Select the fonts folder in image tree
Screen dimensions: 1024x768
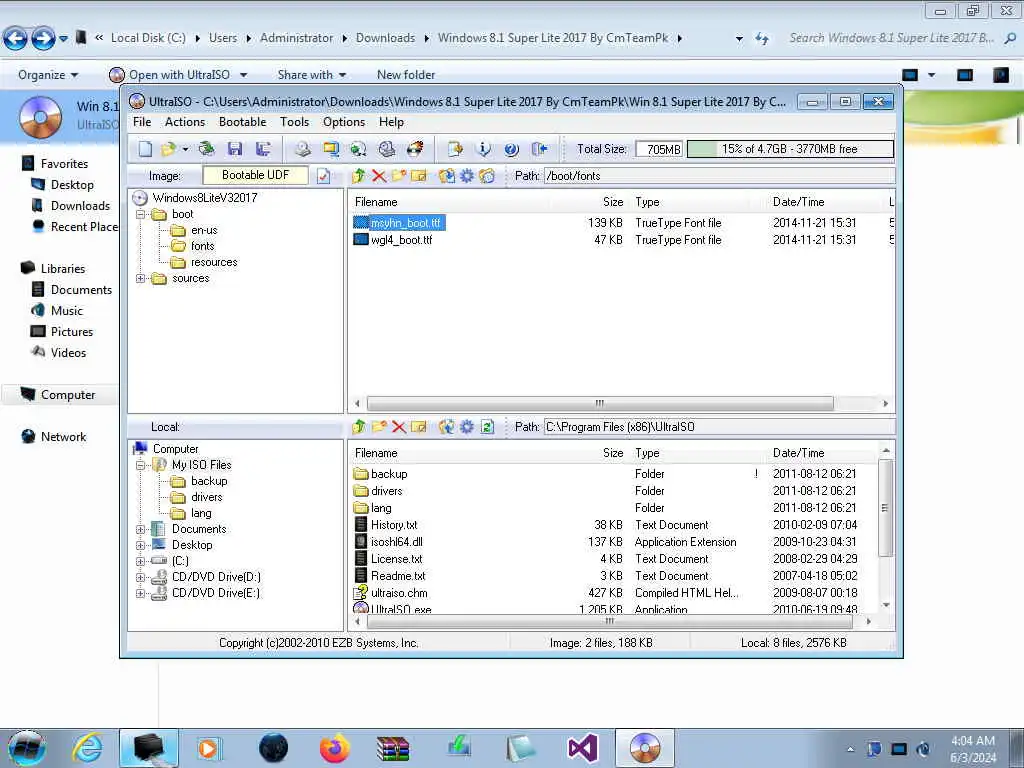pos(202,246)
